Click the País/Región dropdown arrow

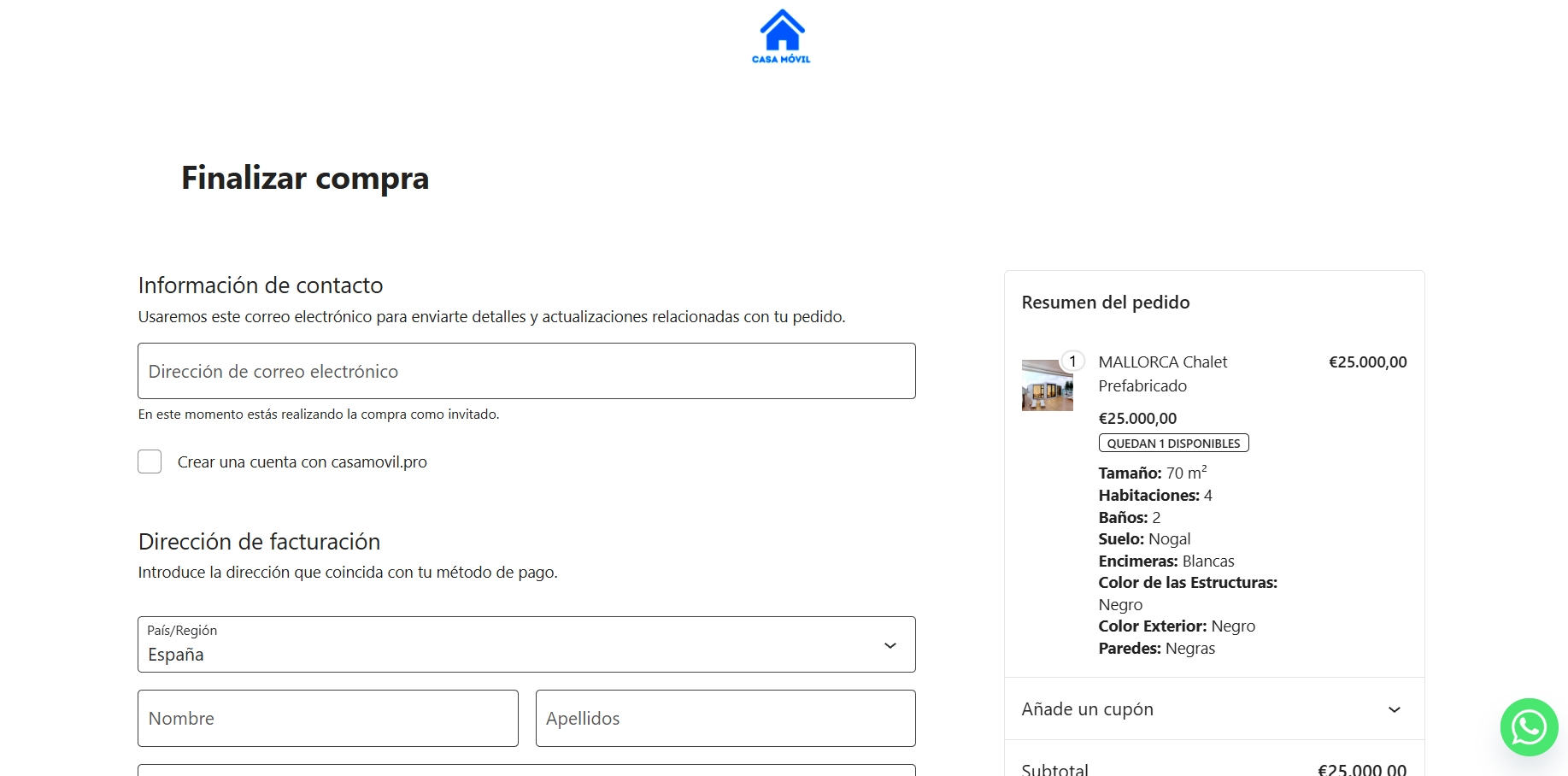[890, 645]
